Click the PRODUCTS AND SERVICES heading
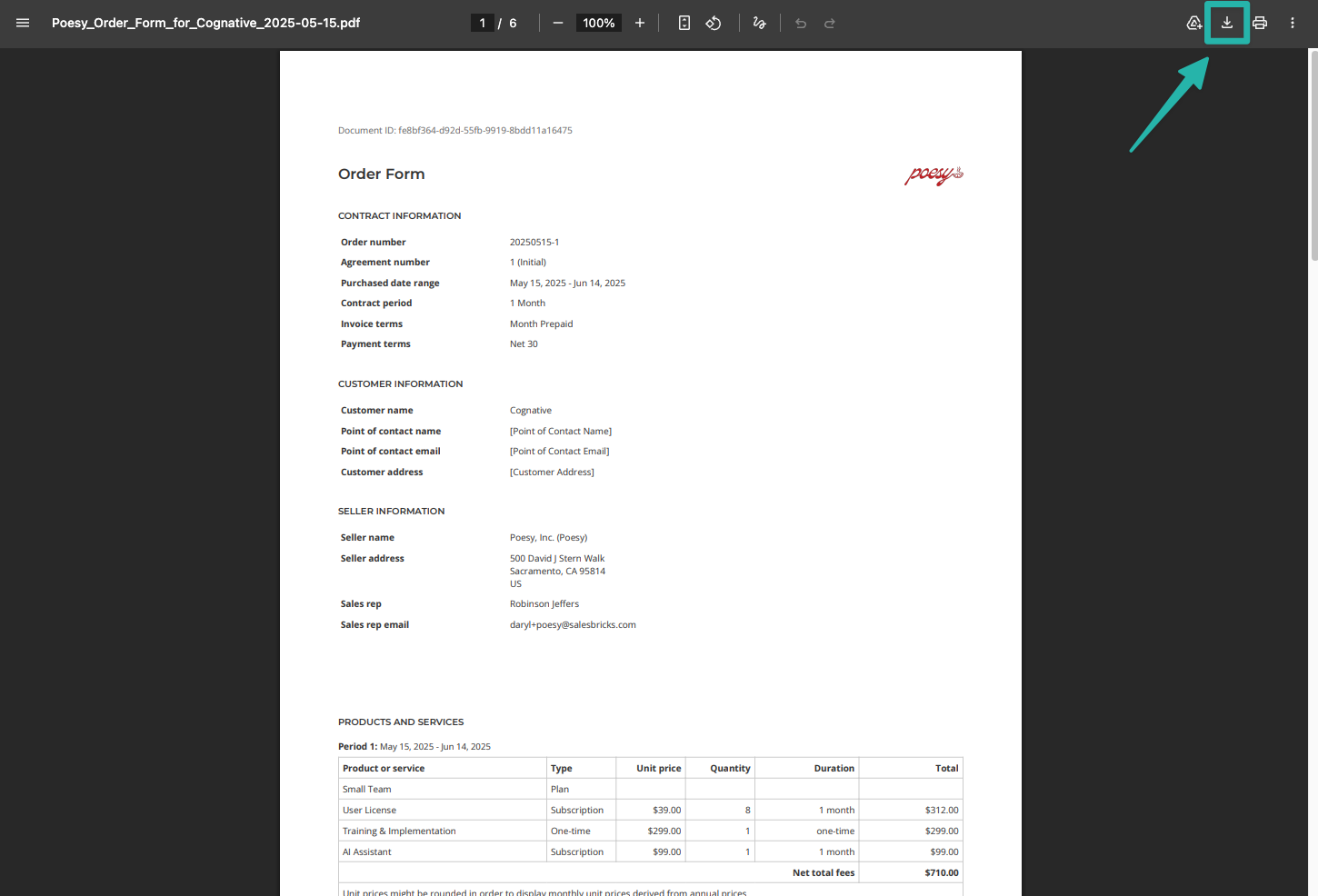This screenshot has height=896, width=1318. click(401, 722)
